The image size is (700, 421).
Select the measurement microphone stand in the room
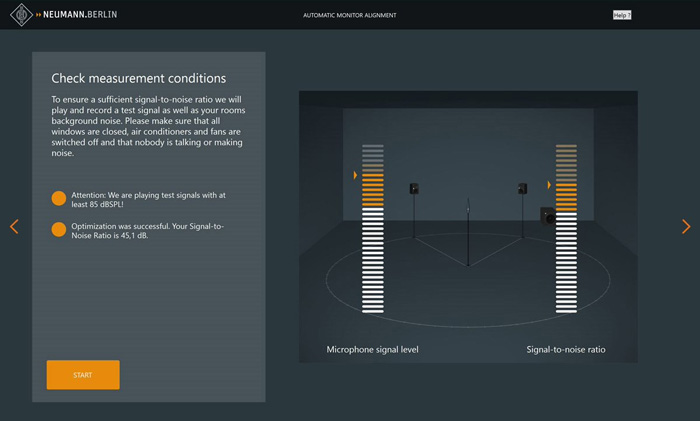pos(468,232)
